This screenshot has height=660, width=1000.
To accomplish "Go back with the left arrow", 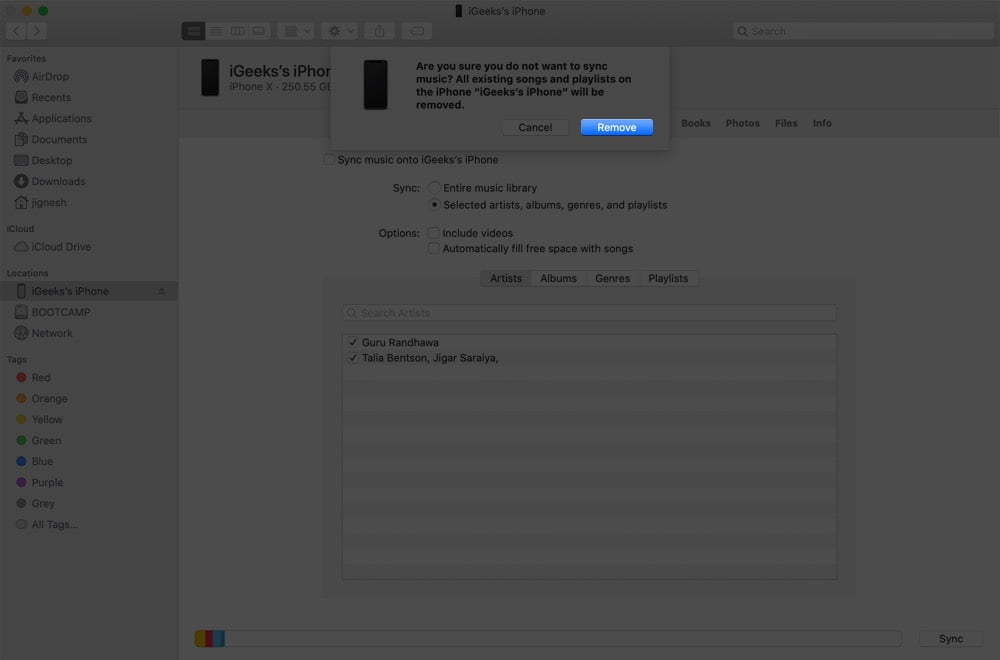I will (x=17, y=31).
